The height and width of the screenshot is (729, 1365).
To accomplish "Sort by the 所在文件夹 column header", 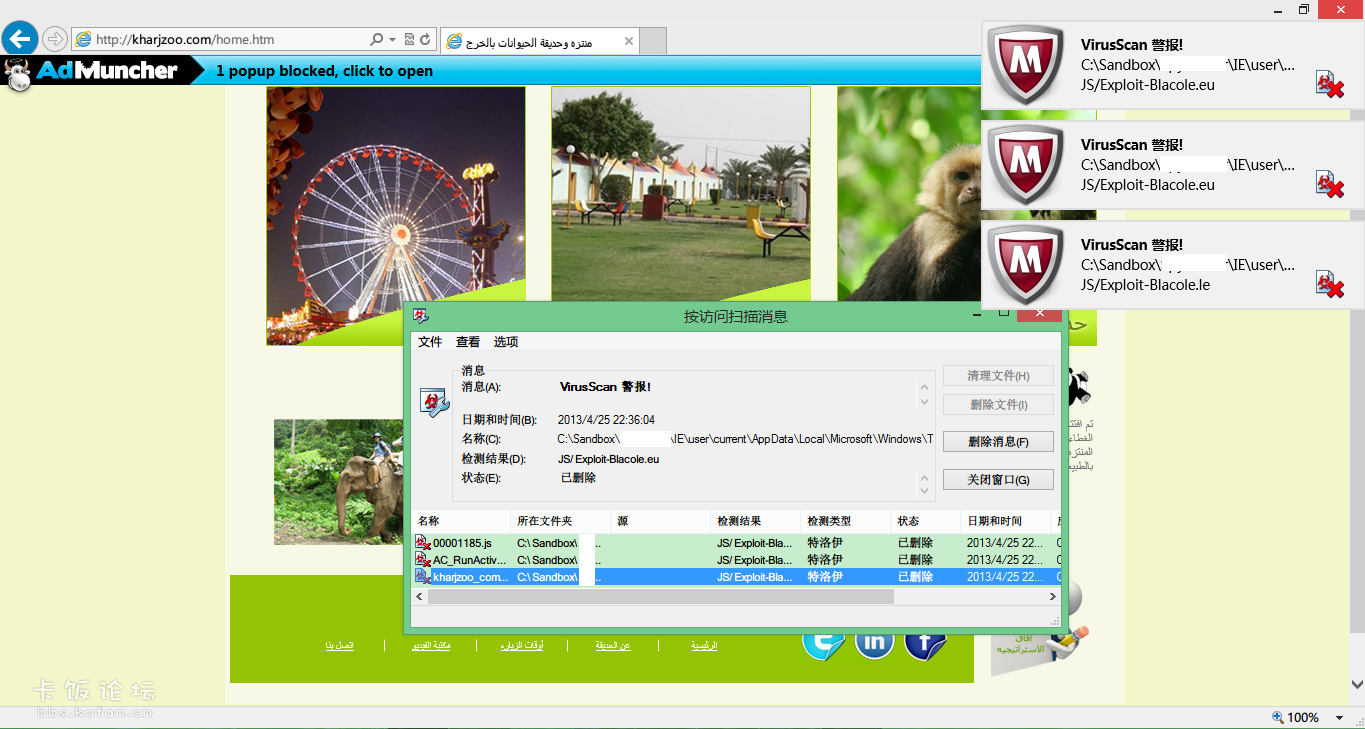I will click(x=560, y=521).
